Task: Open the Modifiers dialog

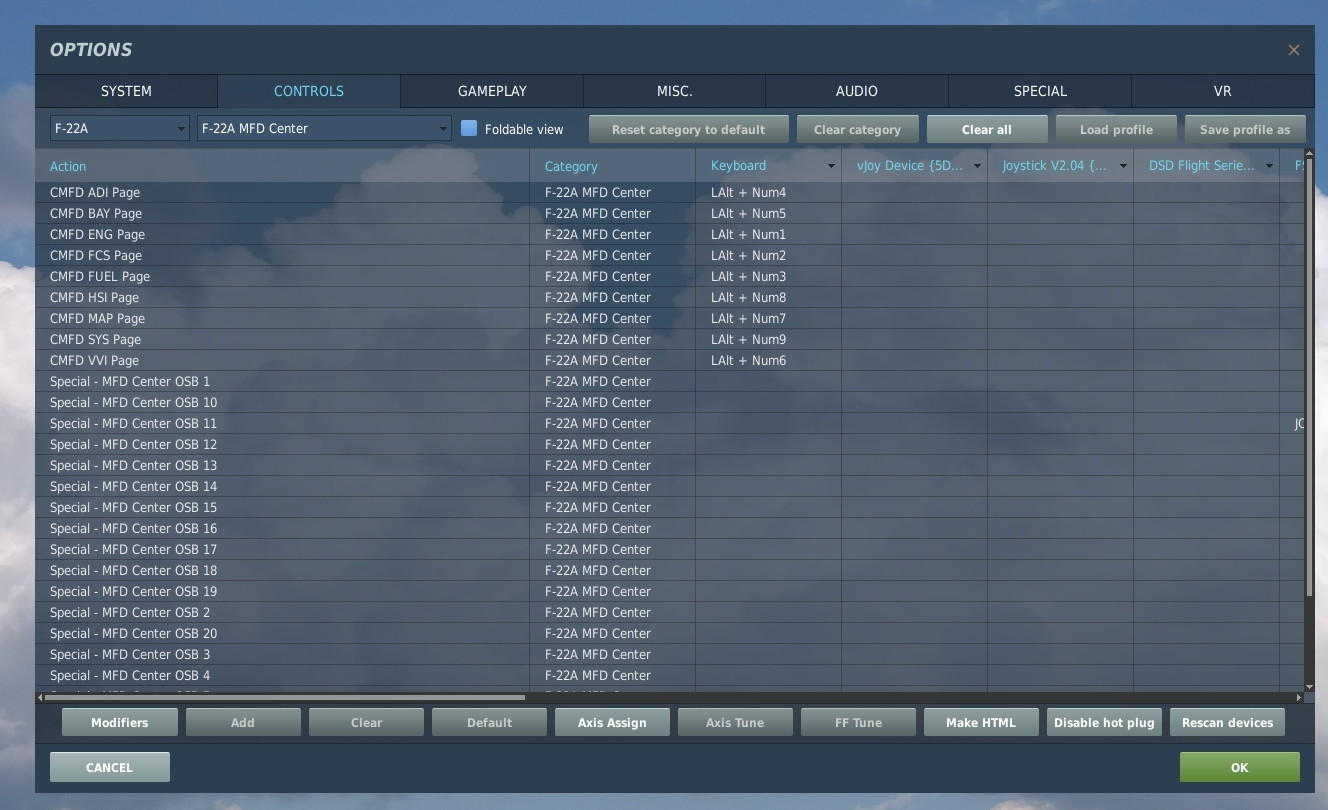Action: [120, 722]
